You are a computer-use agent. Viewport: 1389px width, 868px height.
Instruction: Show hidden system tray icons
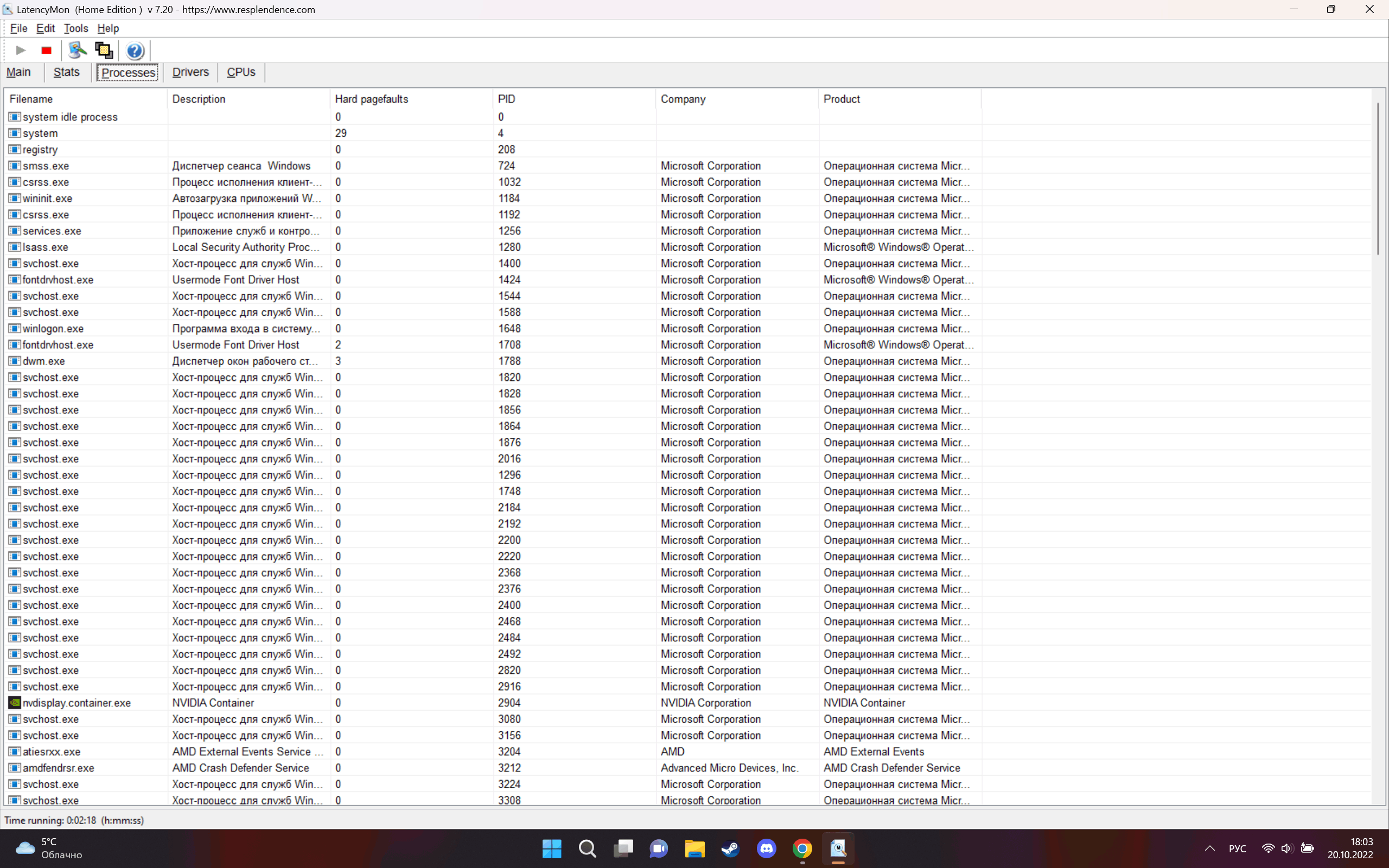pos(1209,848)
